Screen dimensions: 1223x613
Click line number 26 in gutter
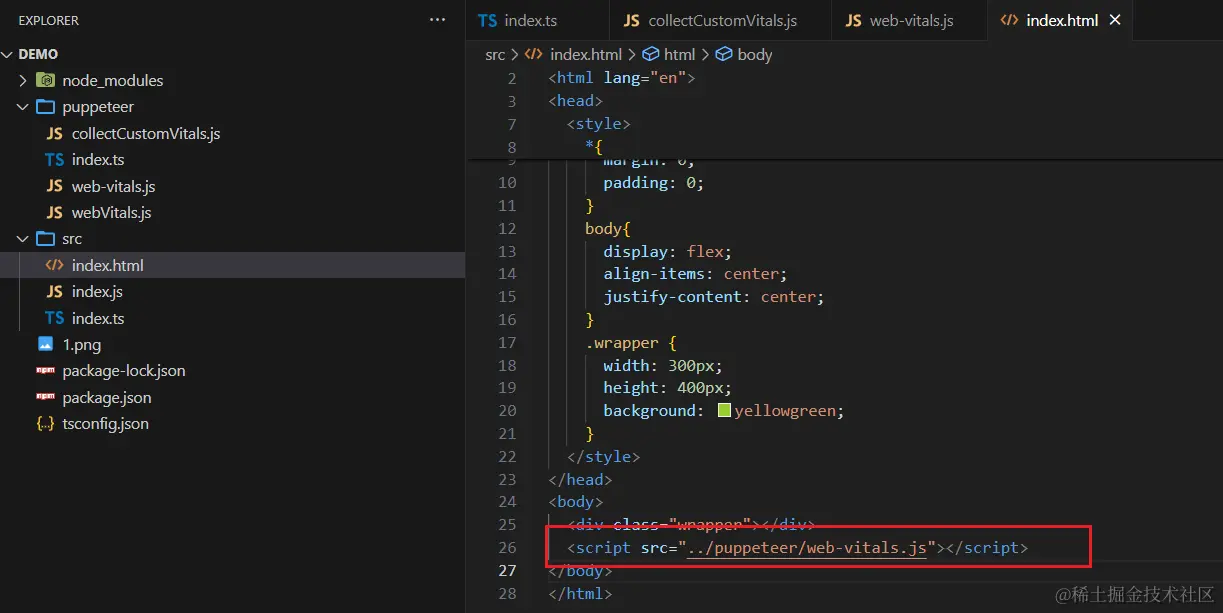pyautogui.click(x=507, y=548)
